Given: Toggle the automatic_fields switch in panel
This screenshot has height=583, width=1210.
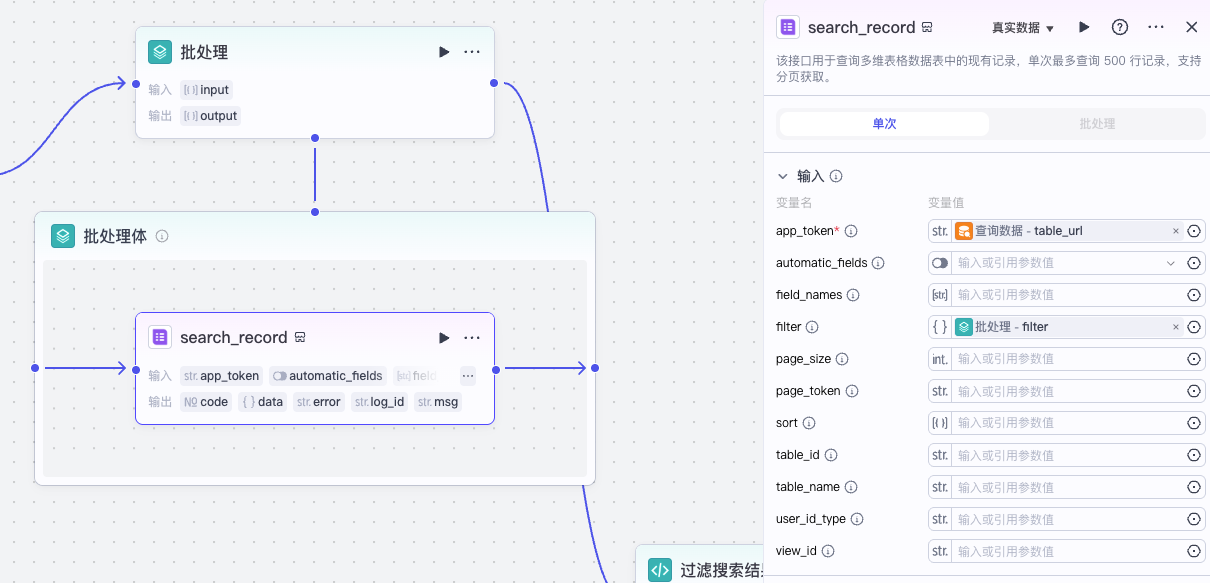Looking at the screenshot, I should click(940, 263).
